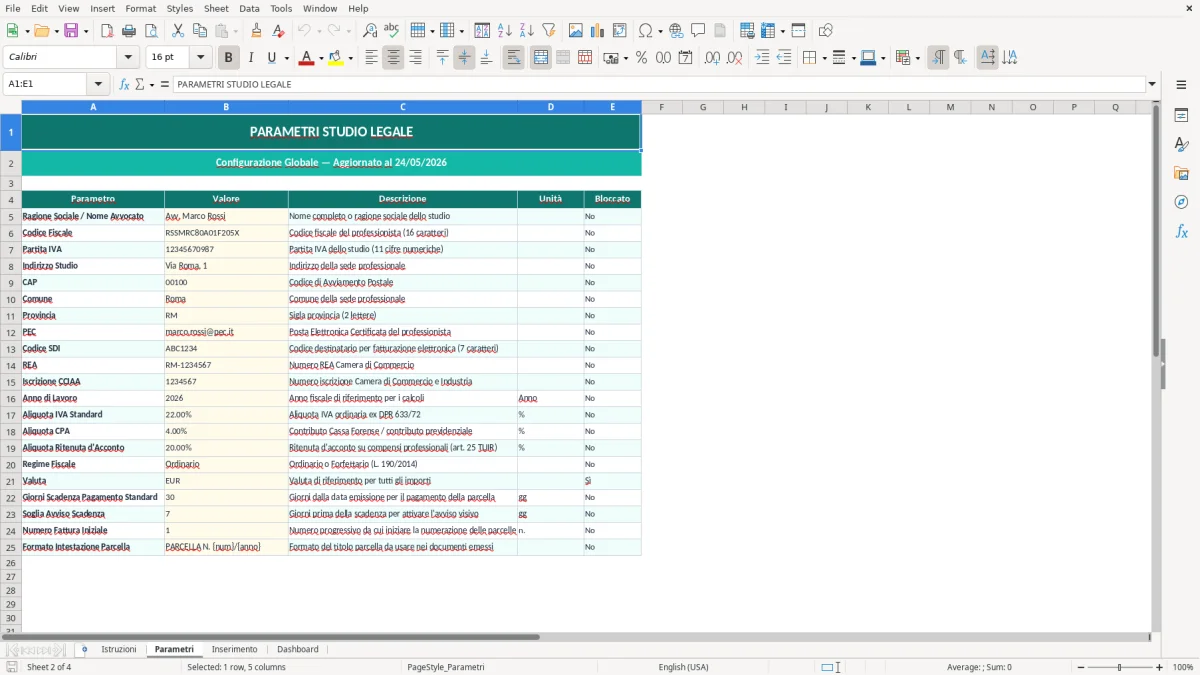Insert comment icon

click(x=698, y=31)
